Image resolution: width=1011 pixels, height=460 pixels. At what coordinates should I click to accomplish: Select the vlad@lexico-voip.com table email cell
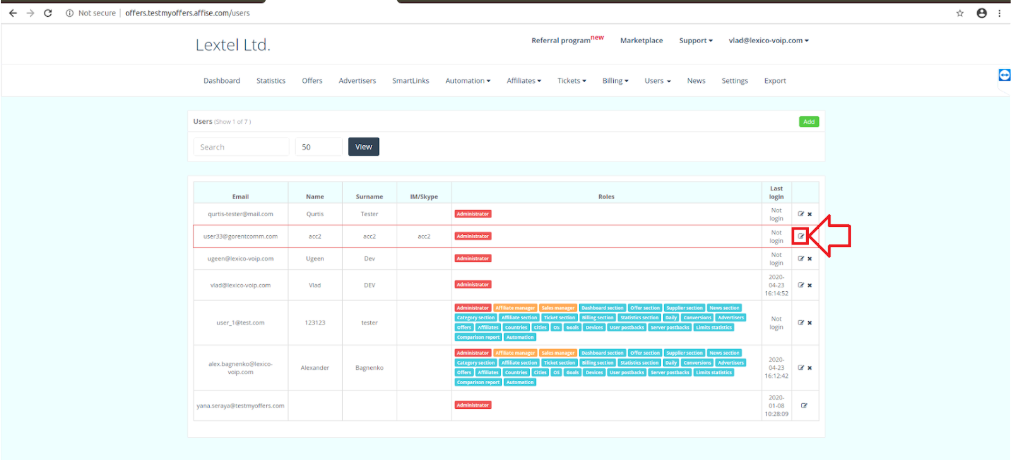(x=240, y=285)
